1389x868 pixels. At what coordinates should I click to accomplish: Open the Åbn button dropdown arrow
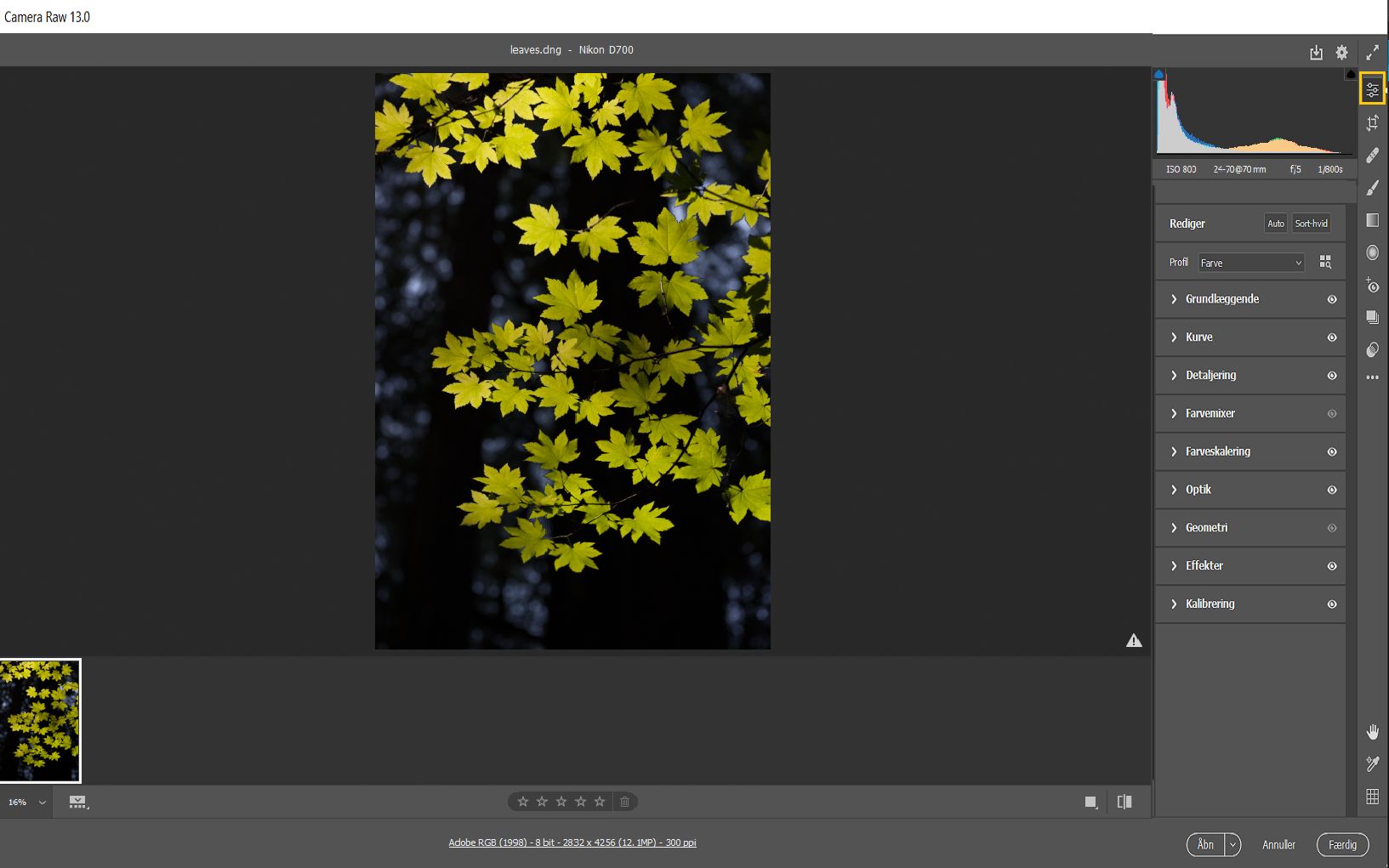point(1232,844)
